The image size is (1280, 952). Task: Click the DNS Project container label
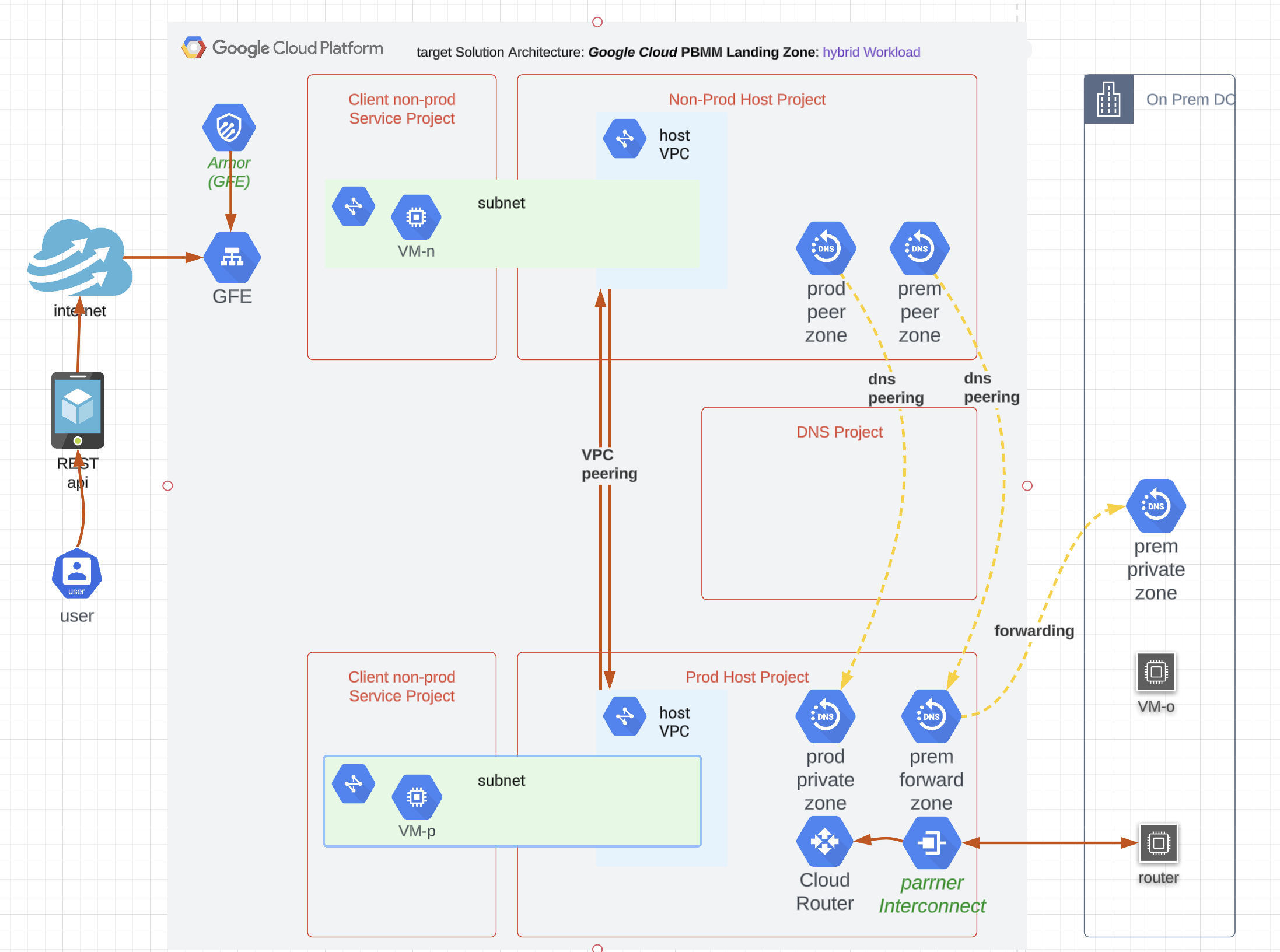tap(840, 432)
